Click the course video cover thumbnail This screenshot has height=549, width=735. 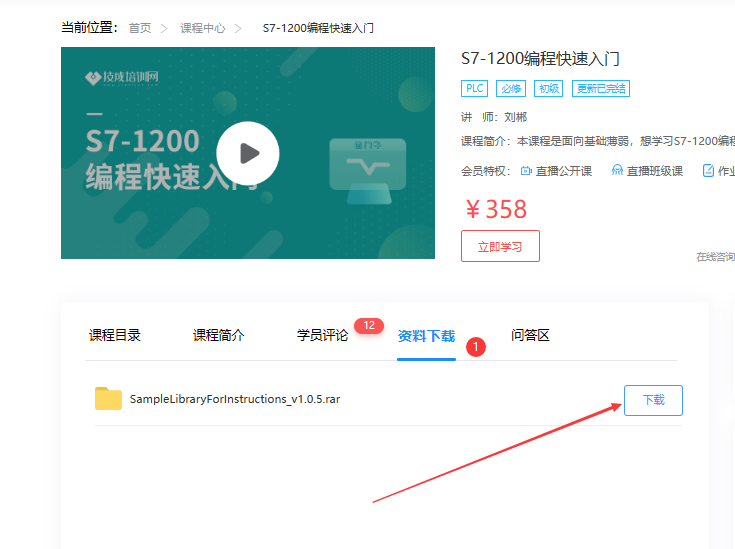pos(248,153)
